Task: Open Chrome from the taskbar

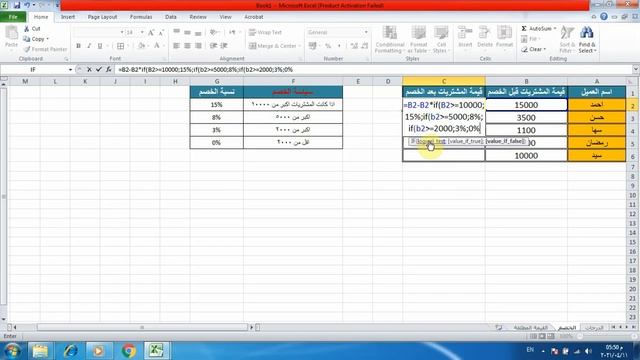Action: 128,351
